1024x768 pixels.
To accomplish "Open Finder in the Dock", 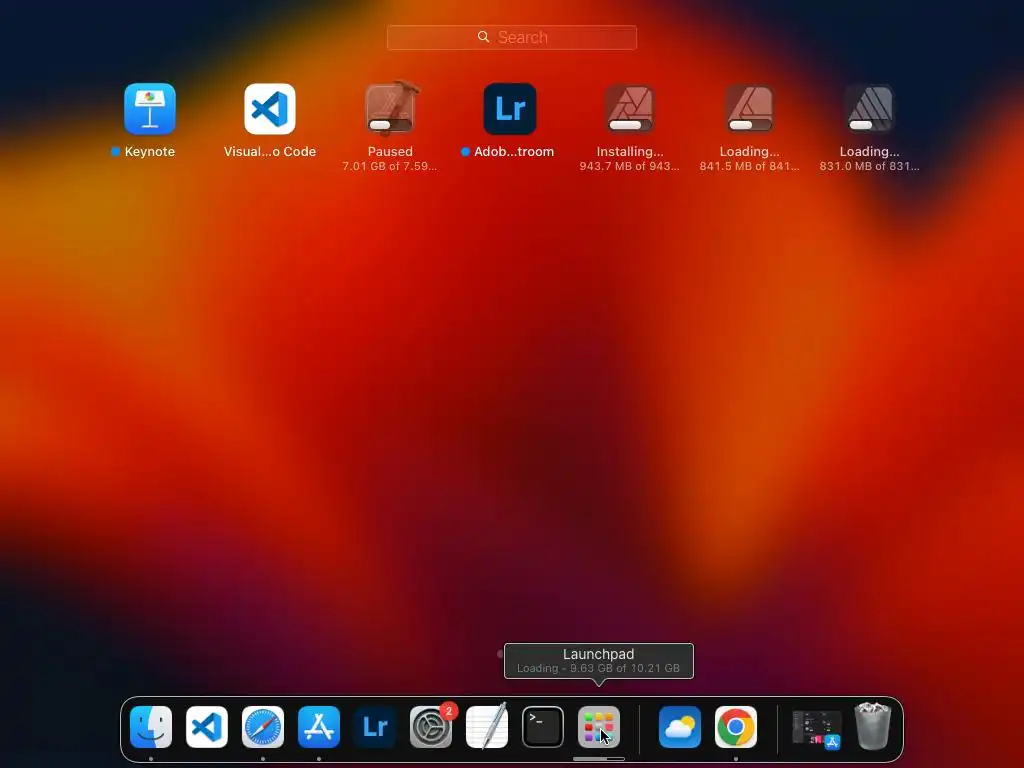I will (x=151, y=727).
